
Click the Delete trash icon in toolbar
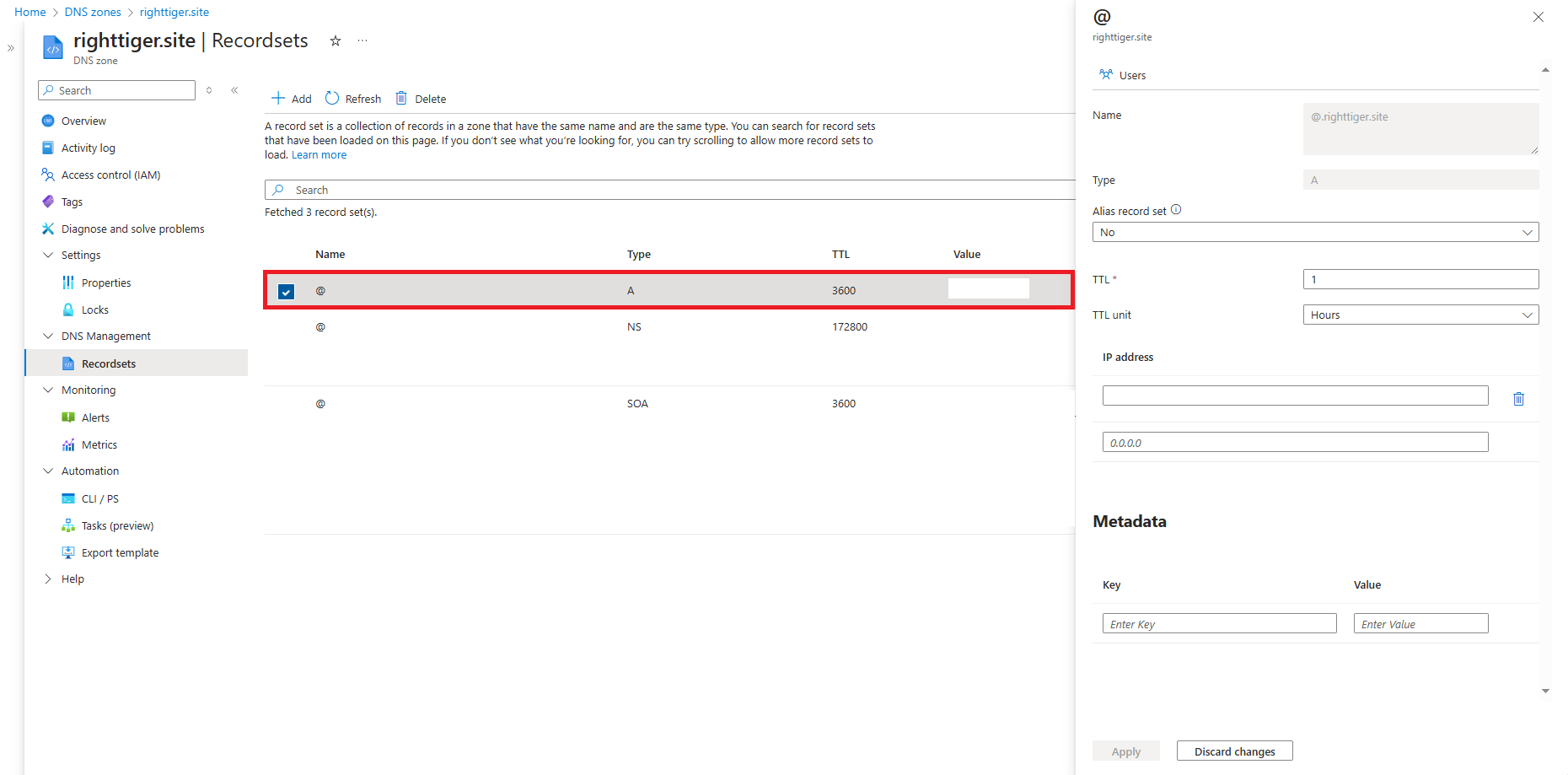pyautogui.click(x=401, y=98)
